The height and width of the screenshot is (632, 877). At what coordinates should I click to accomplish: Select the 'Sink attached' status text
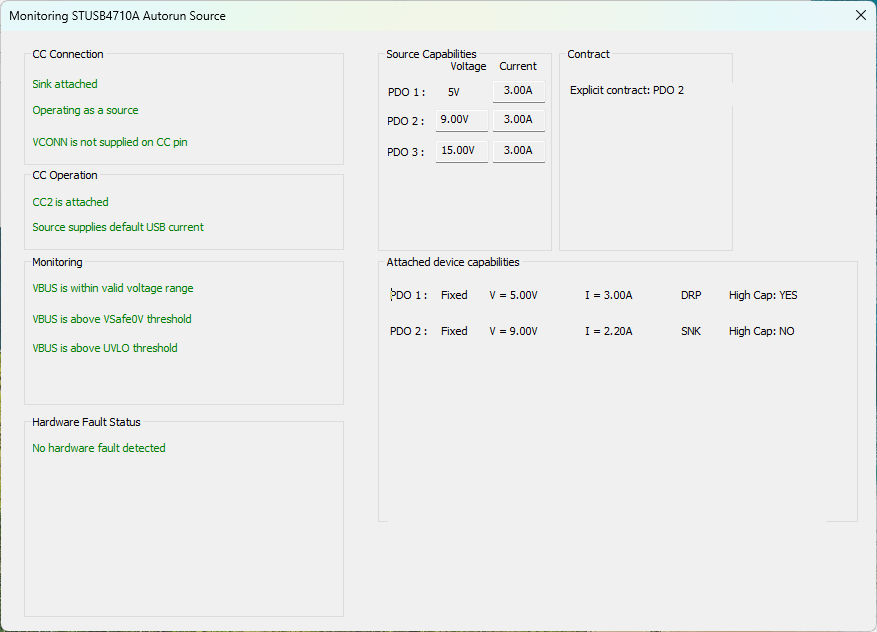(65, 84)
